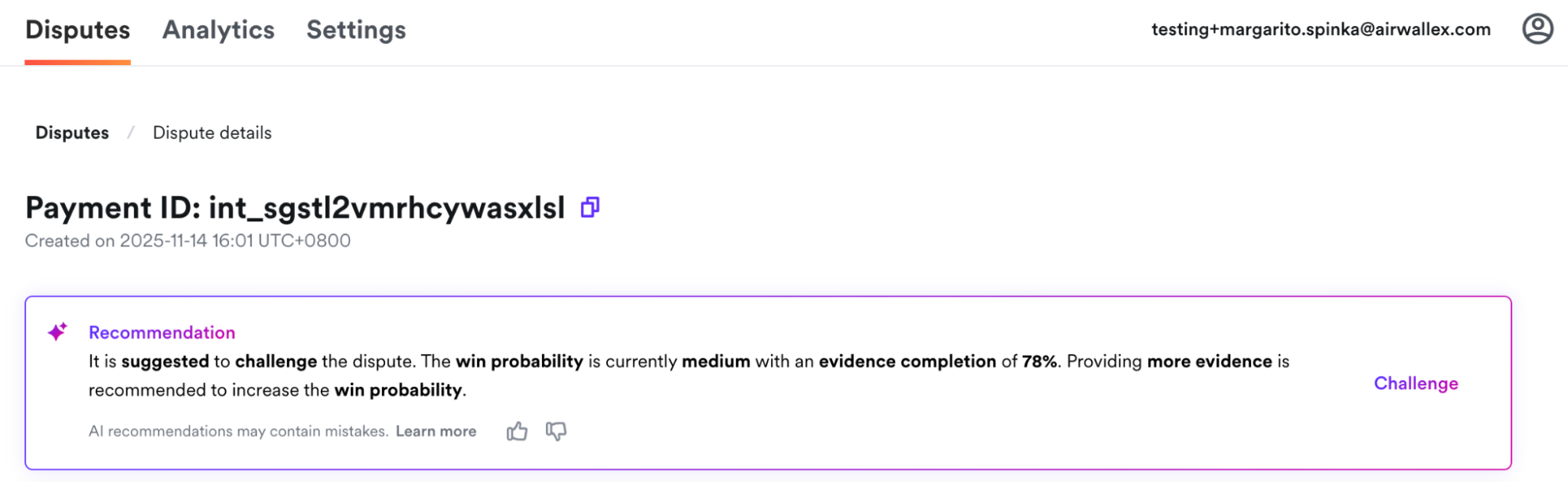Switch to the Analytics tab
Screen dimensions: 1568x482
[x=218, y=30]
